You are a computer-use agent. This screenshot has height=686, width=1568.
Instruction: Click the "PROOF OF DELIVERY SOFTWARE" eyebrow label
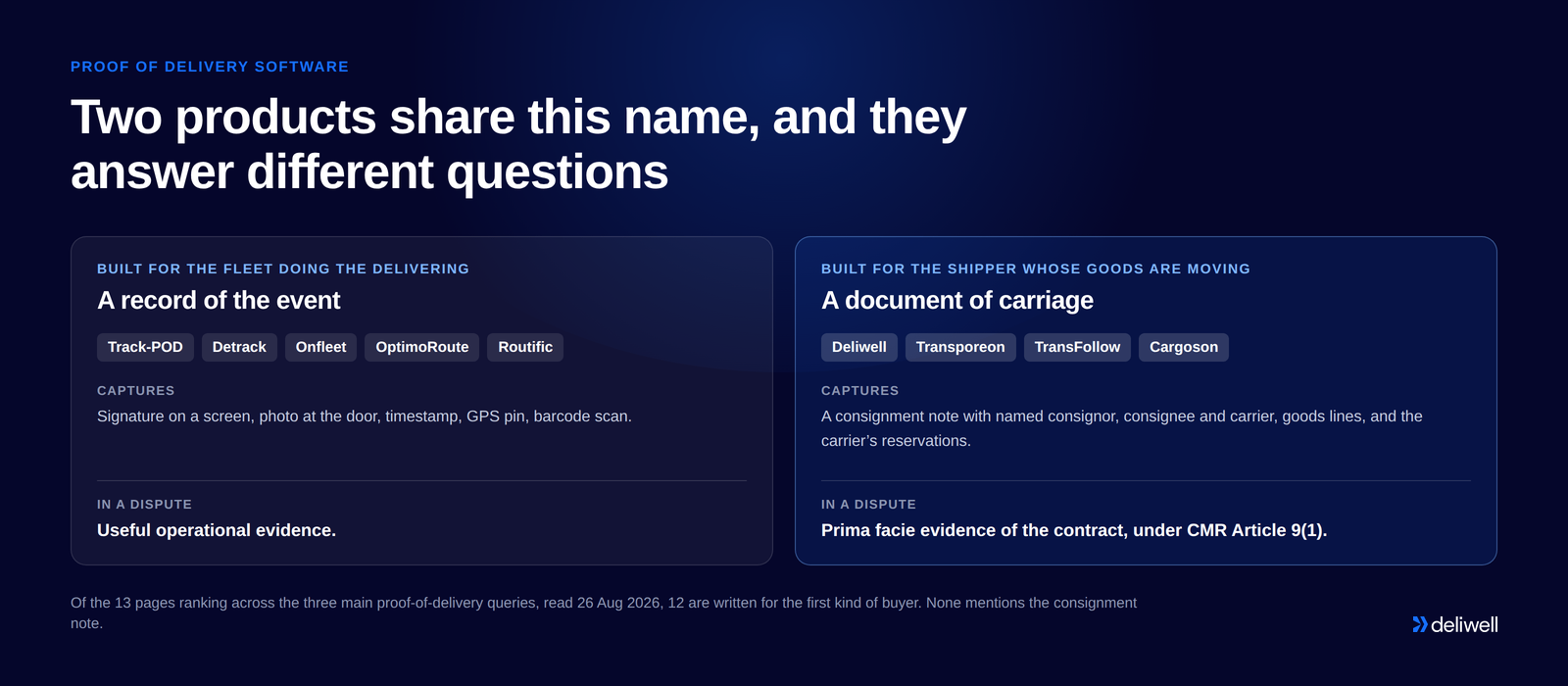click(210, 67)
